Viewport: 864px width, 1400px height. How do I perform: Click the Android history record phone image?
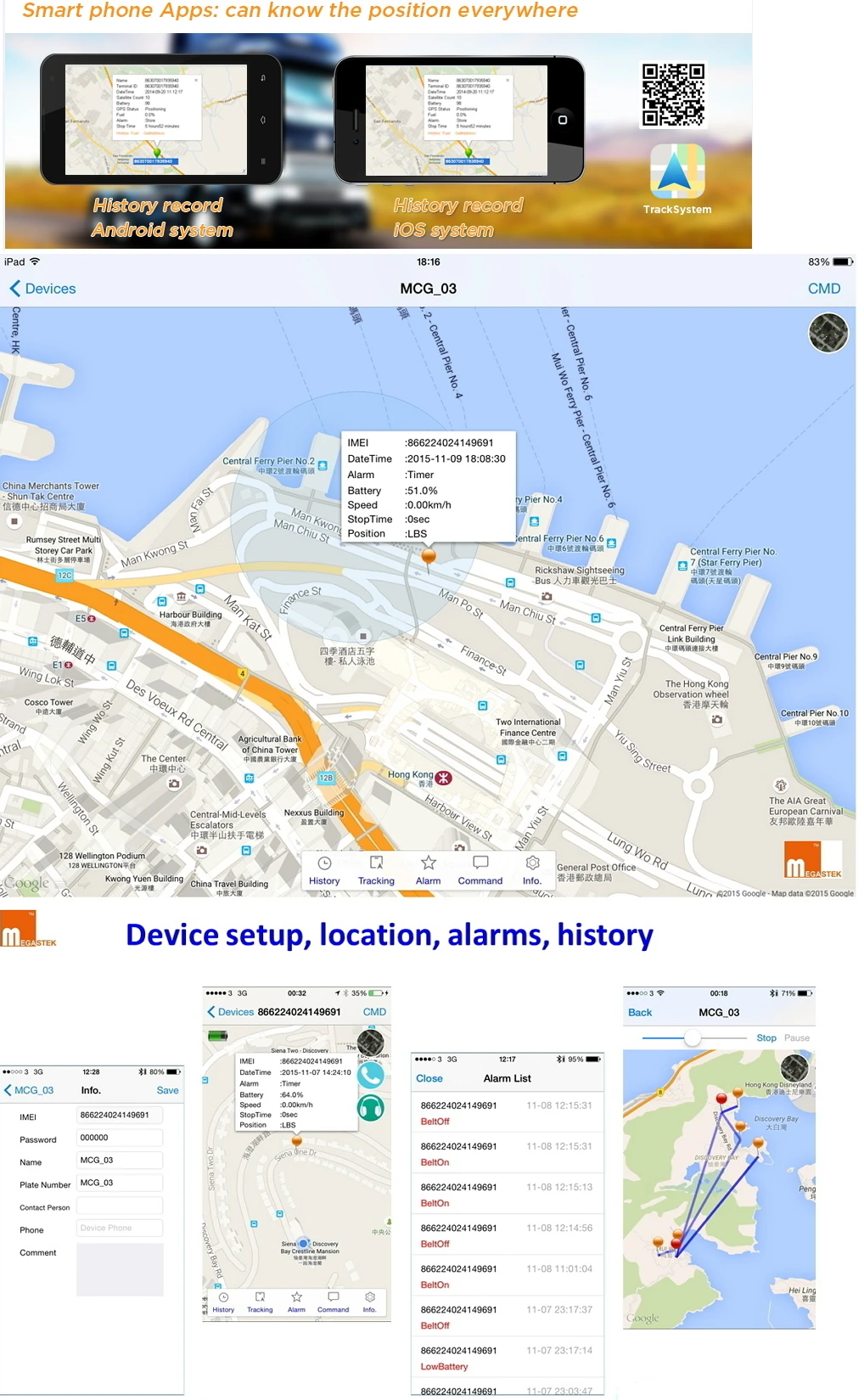(x=160, y=119)
